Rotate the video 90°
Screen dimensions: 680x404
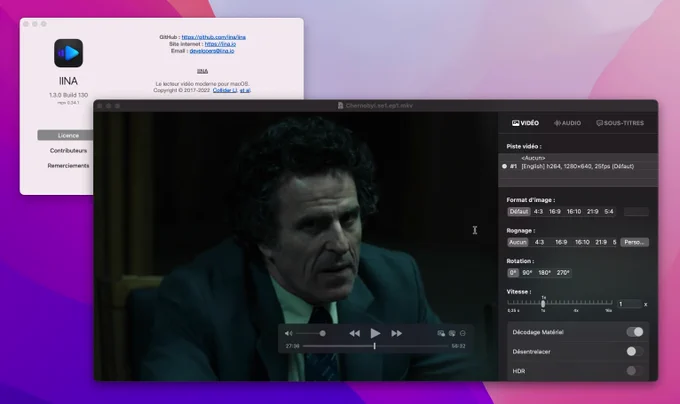point(527,273)
